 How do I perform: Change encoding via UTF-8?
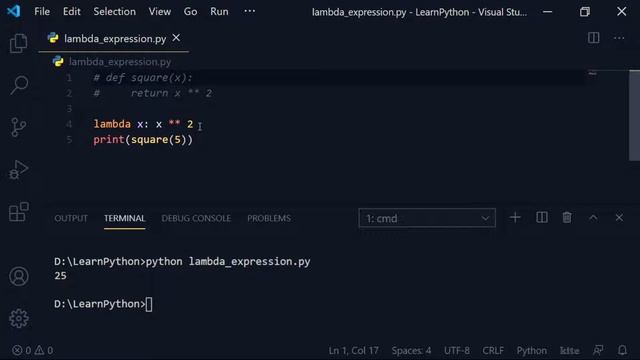(x=456, y=350)
